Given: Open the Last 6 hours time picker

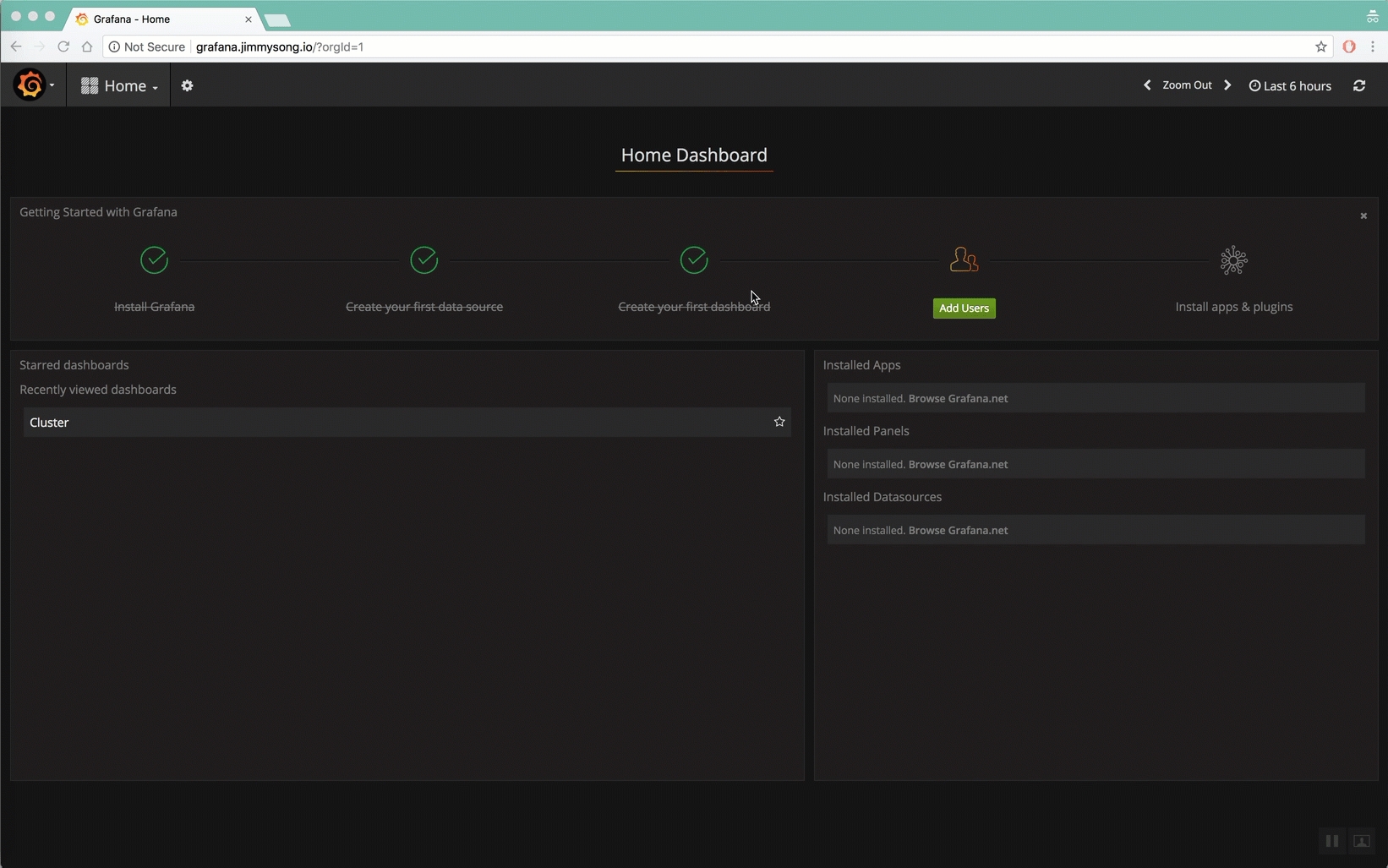Looking at the screenshot, I should tap(1290, 86).
